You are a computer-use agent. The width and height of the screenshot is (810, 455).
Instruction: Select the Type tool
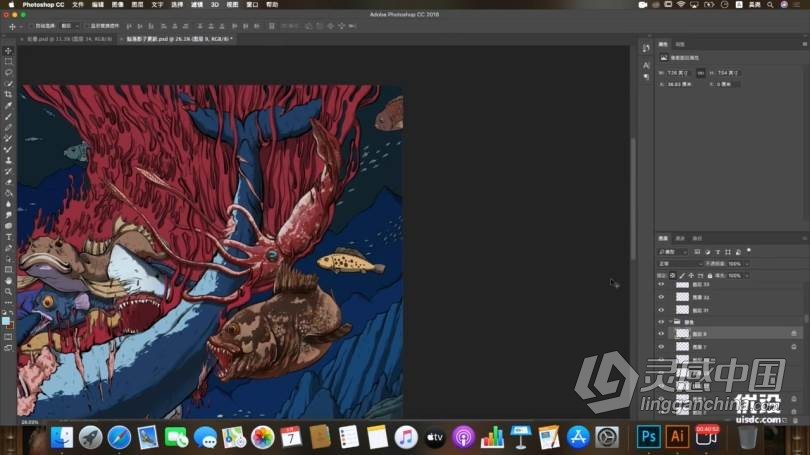tap(9, 237)
